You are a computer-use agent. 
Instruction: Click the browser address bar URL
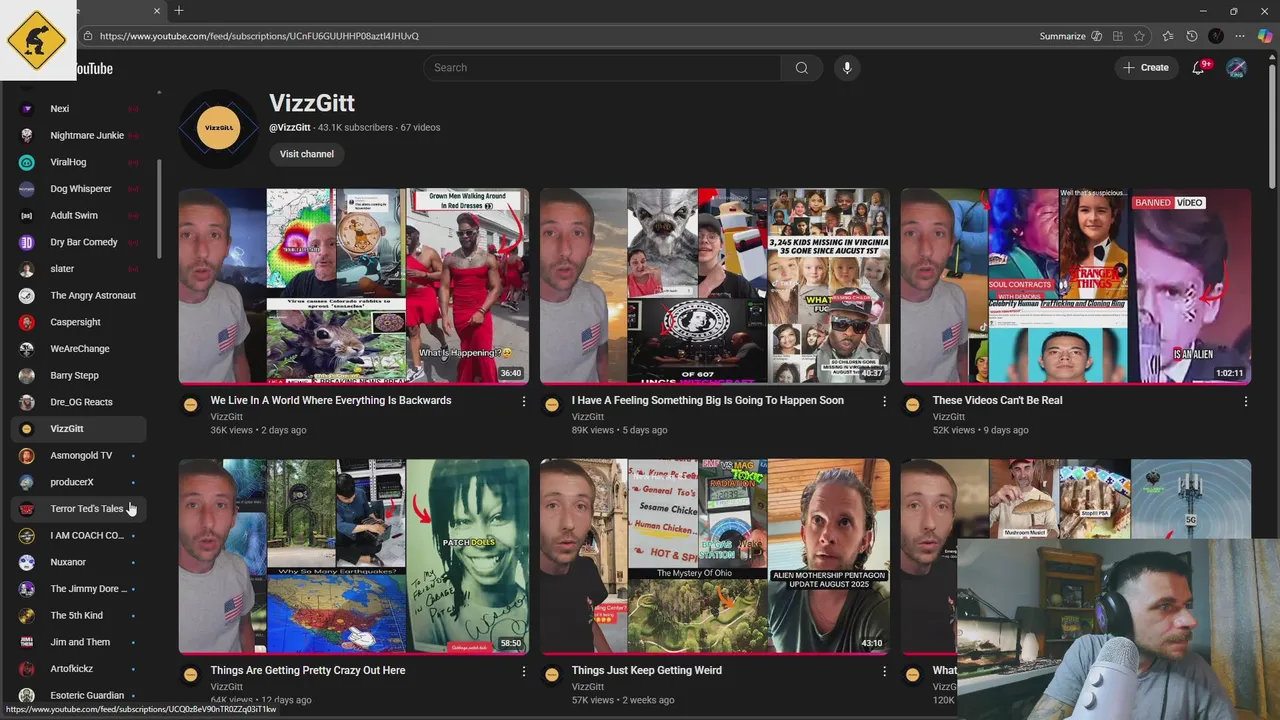click(x=259, y=36)
